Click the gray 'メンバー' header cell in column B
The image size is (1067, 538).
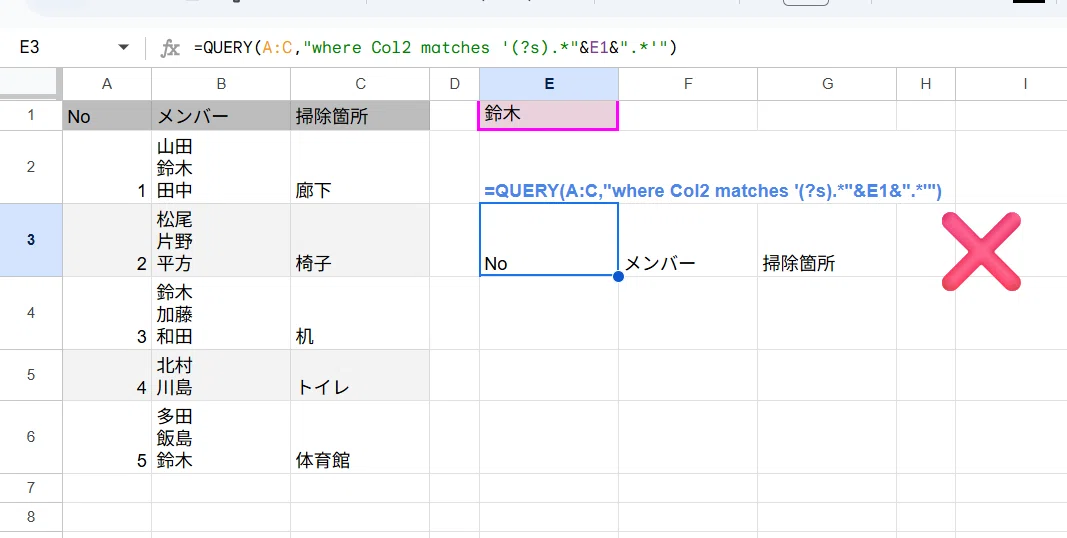point(221,116)
